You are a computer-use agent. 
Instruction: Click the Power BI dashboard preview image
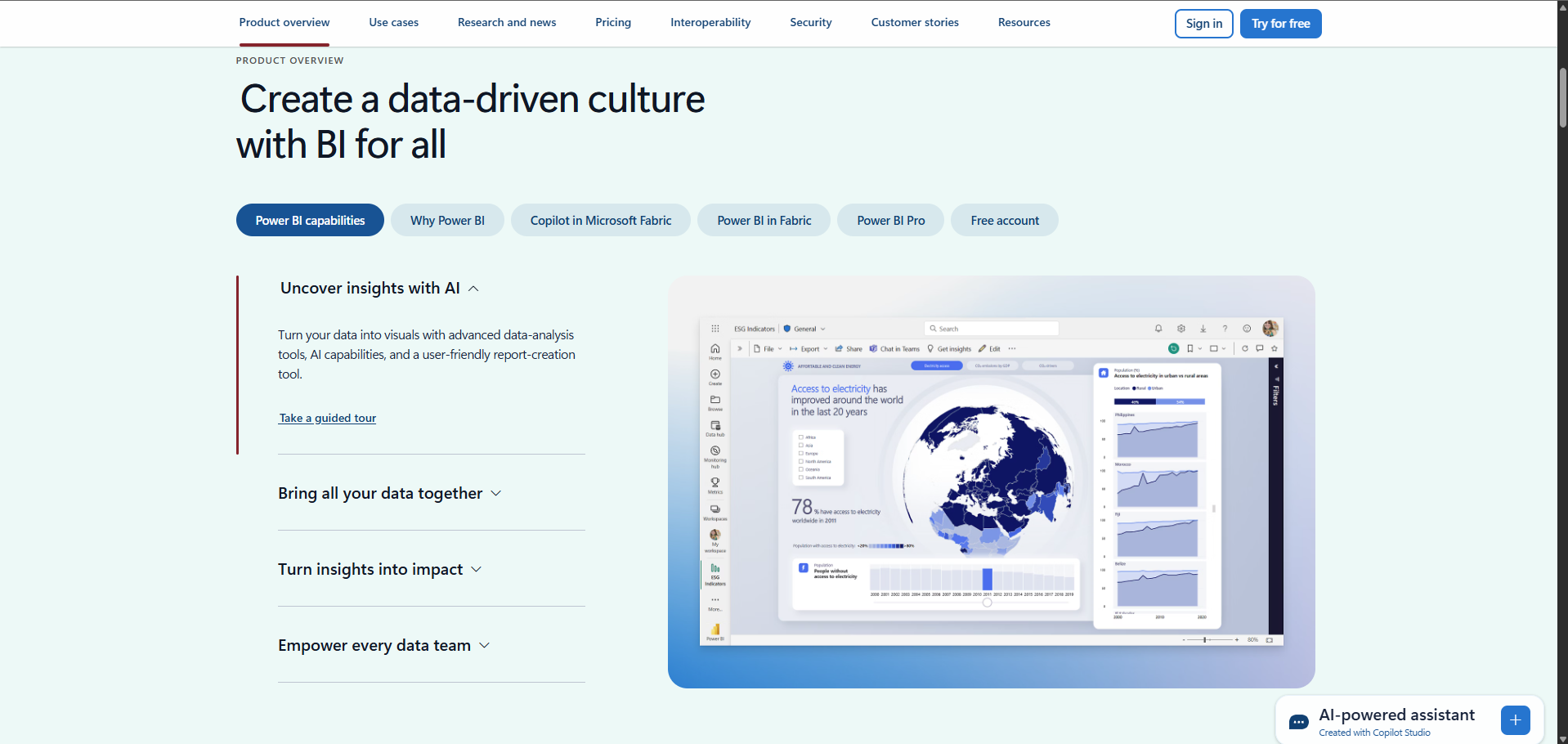991,482
